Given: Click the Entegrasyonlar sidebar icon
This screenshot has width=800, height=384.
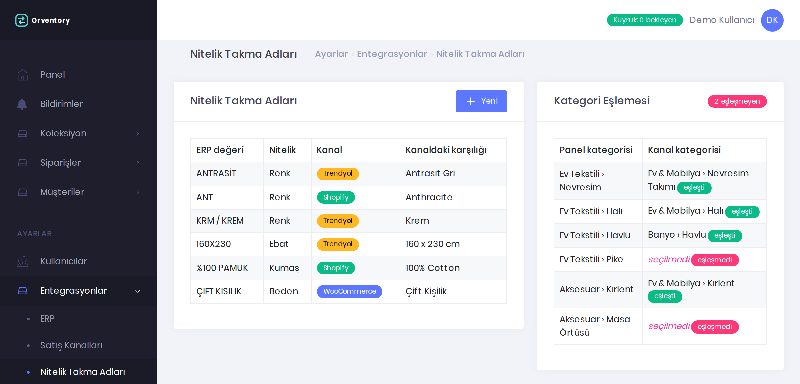Looking at the screenshot, I should (22, 291).
